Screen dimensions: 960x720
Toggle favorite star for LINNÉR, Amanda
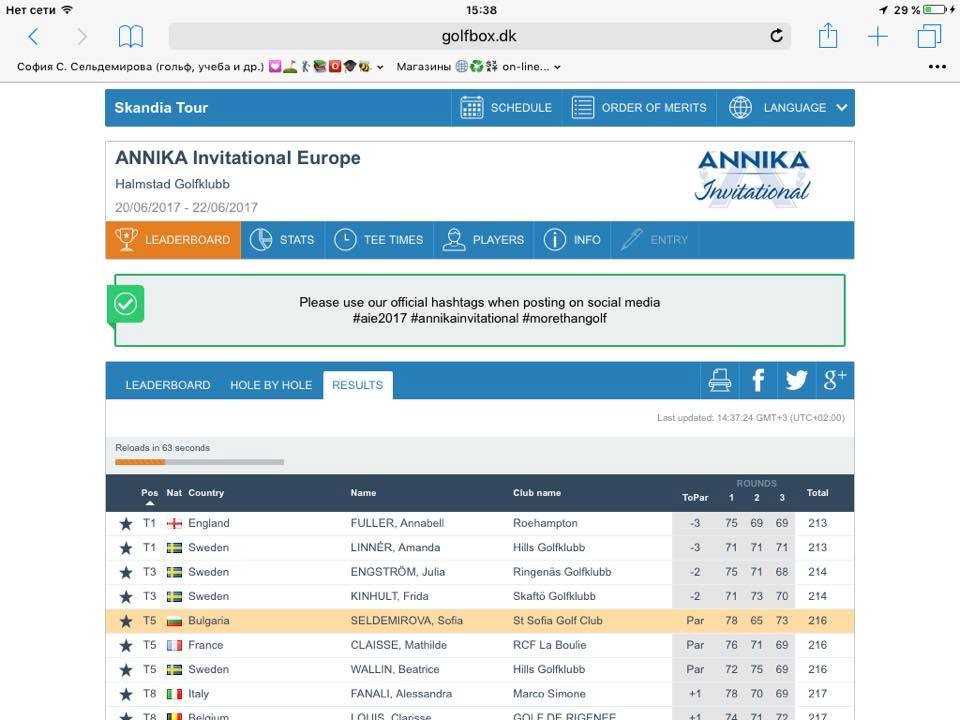pos(126,548)
